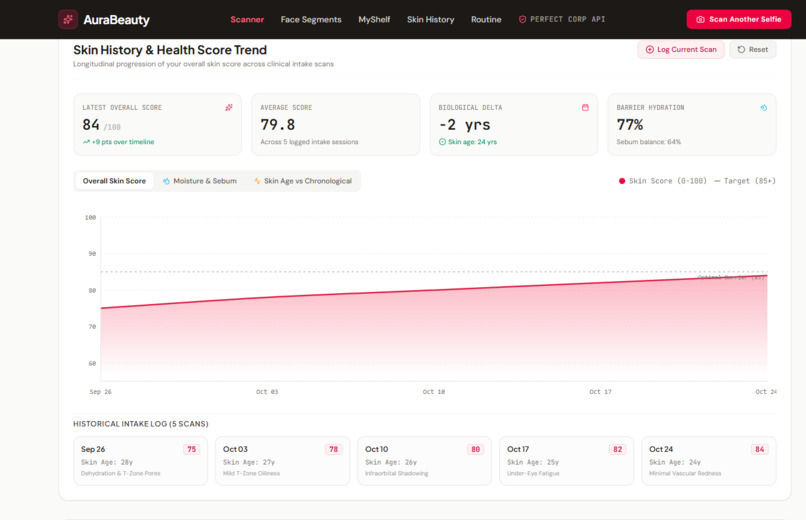Click Historical Intake Log (5 Scans) heading
This screenshot has width=806, height=520.
click(141, 424)
